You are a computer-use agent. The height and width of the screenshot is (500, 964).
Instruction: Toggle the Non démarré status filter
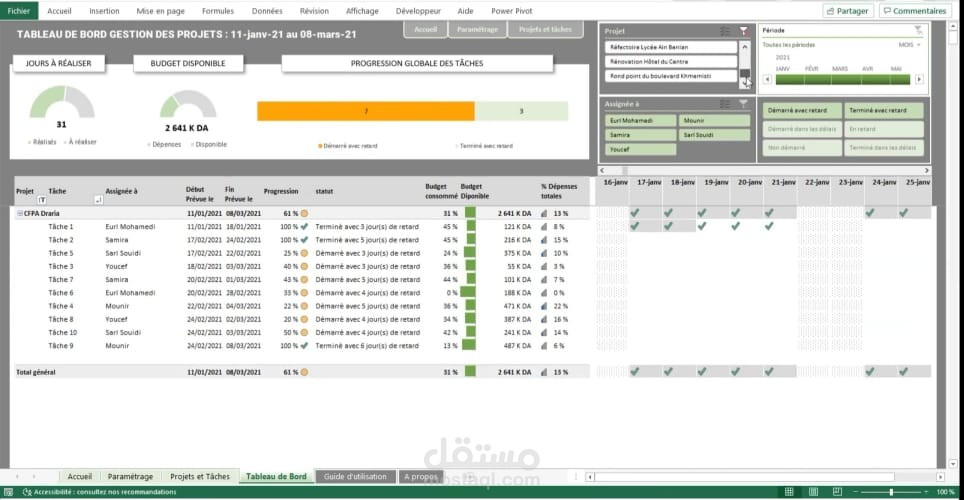(802, 148)
